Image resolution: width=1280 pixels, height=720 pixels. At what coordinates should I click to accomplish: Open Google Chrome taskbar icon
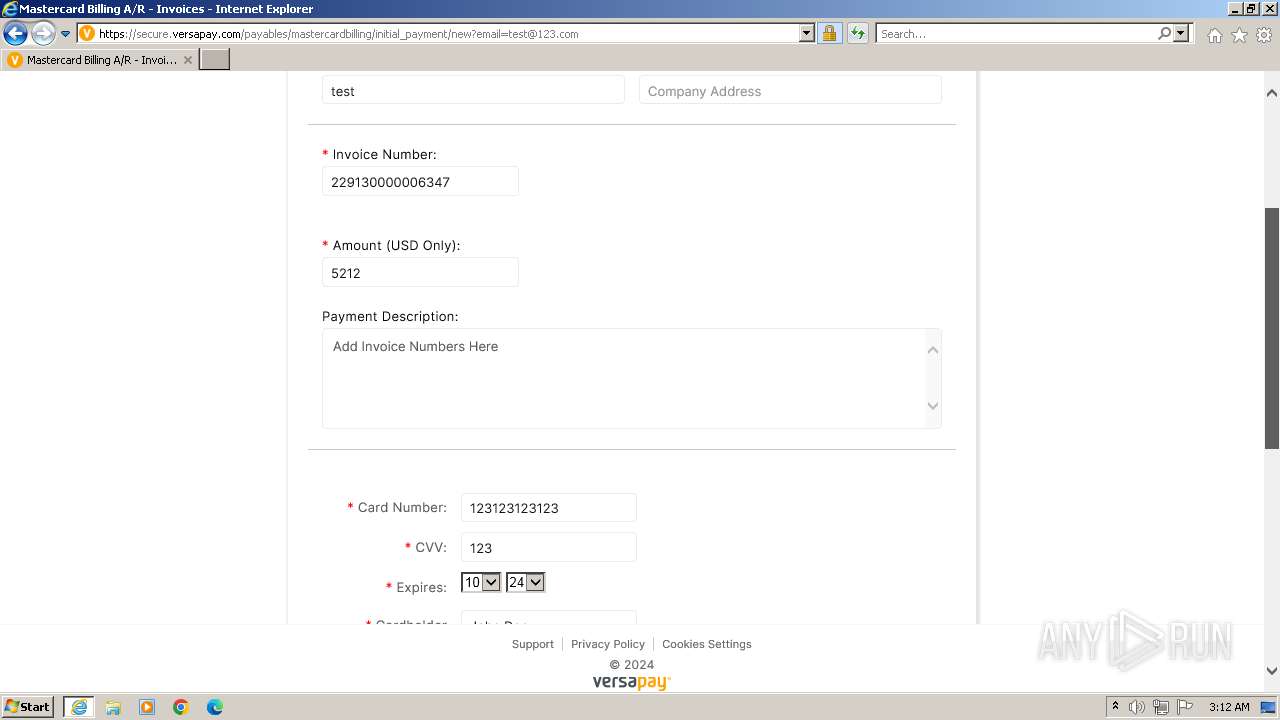point(181,707)
